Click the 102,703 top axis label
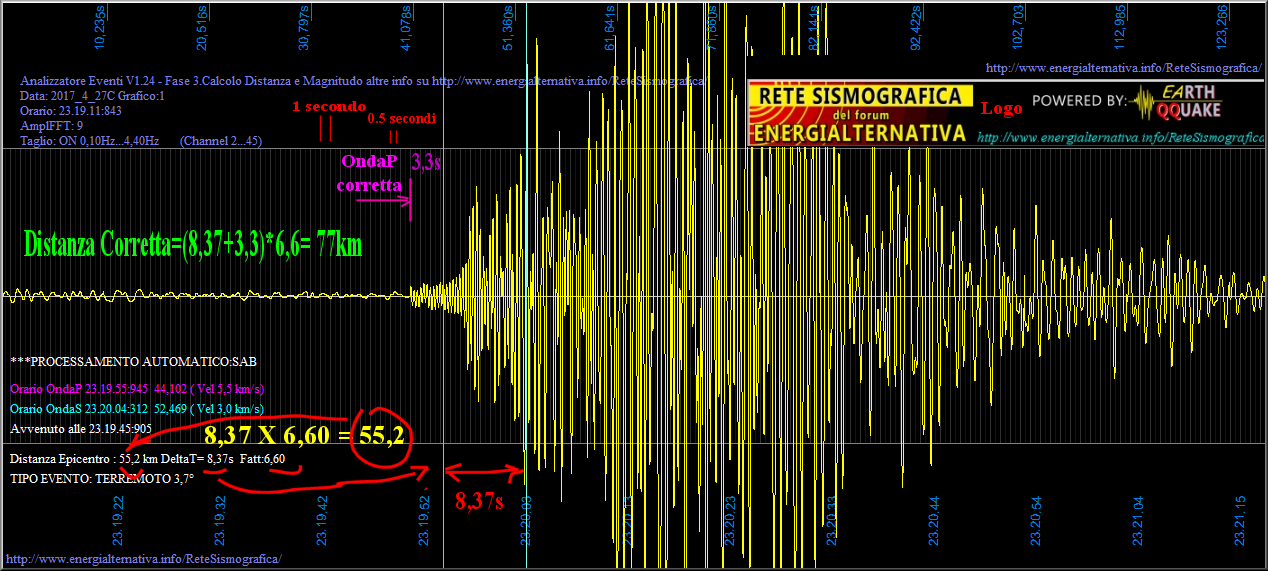The width and height of the screenshot is (1268, 571). 1019,27
